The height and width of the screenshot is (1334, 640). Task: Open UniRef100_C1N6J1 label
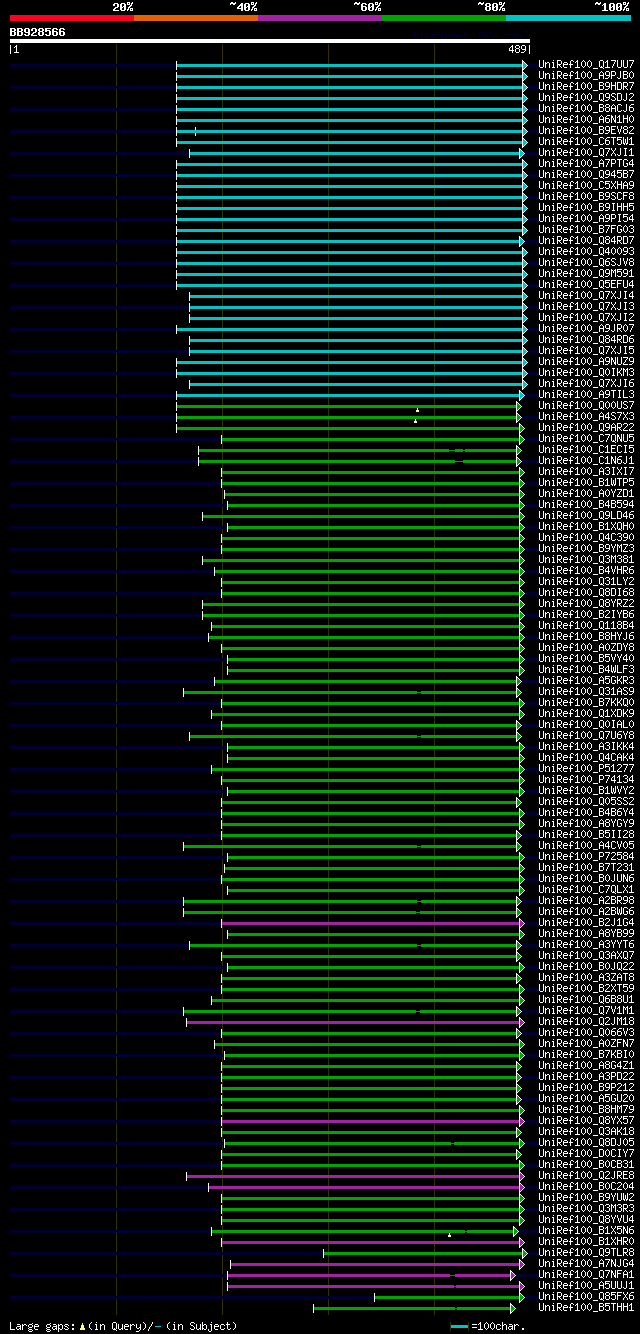click(586, 460)
